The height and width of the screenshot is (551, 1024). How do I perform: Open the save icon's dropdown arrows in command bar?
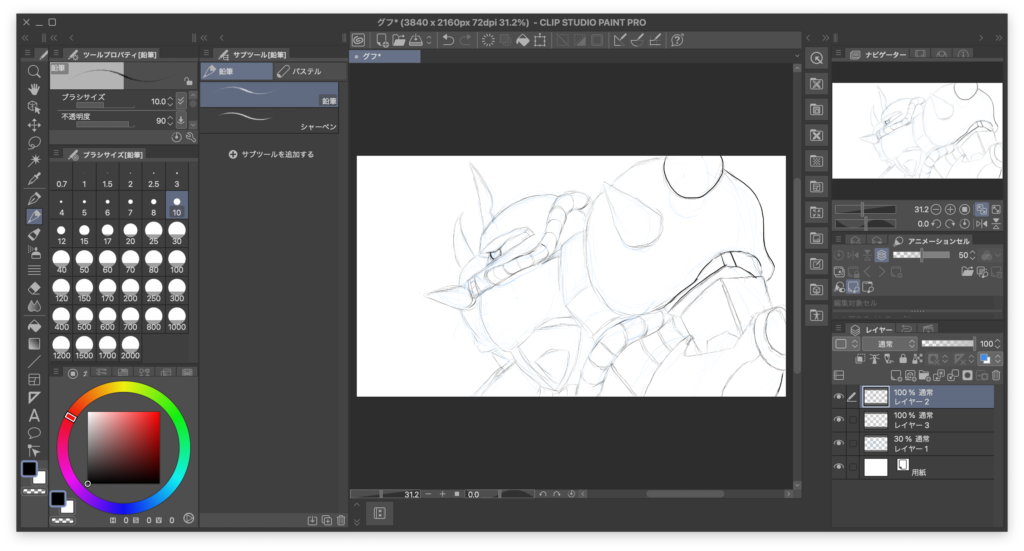(x=429, y=40)
